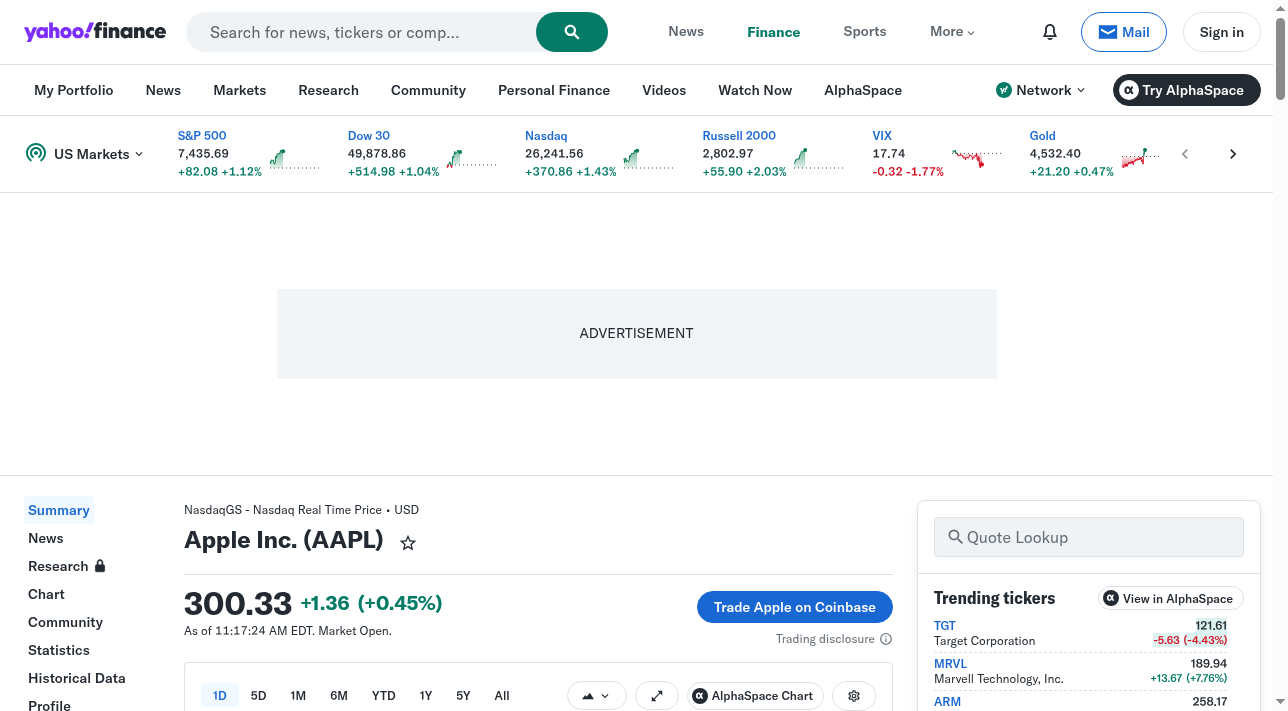Select the 6M chart range
Viewport: 1288px width, 711px height.
point(339,696)
